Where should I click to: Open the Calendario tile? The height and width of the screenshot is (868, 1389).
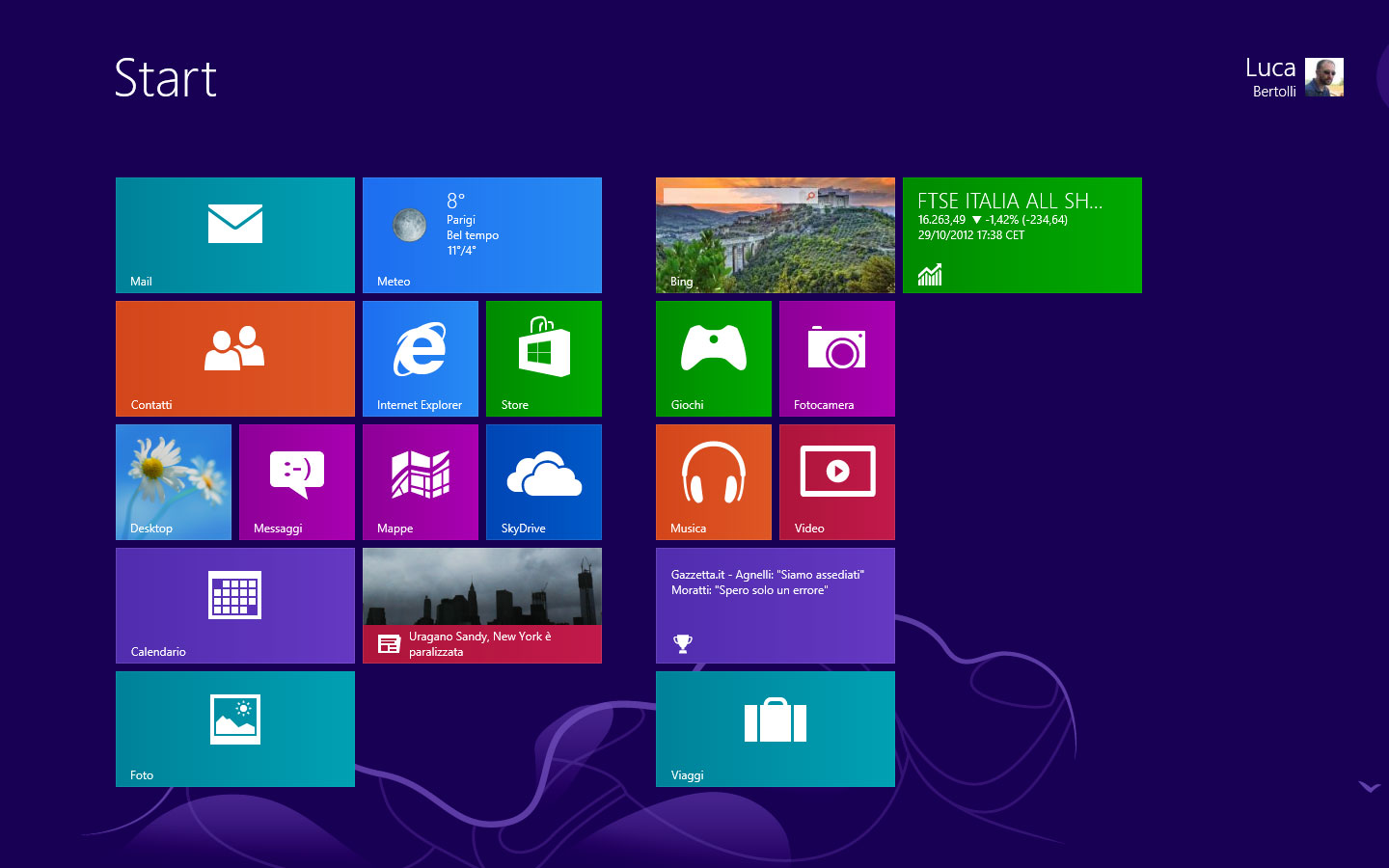235,606
